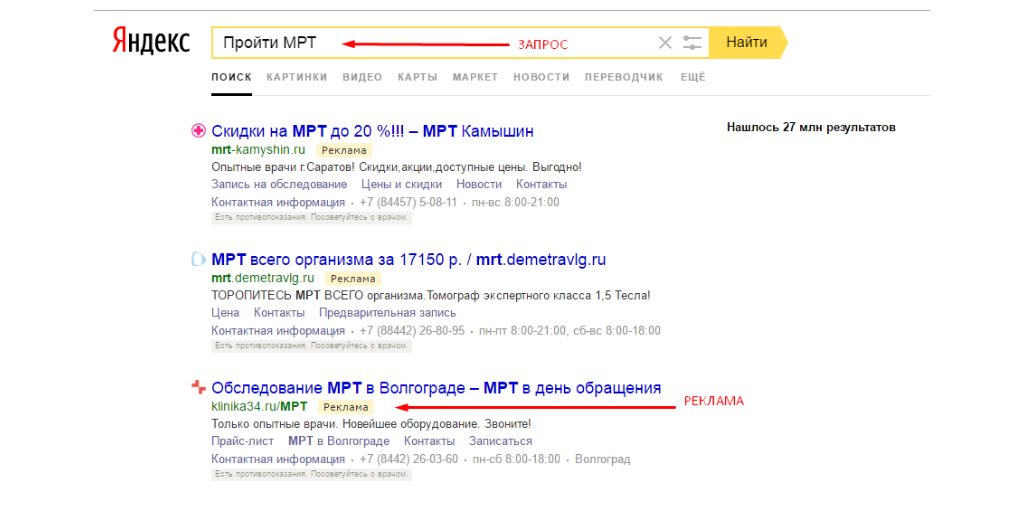Click the Прайс-лист sitelink
1024x512 pixels.
242,441
